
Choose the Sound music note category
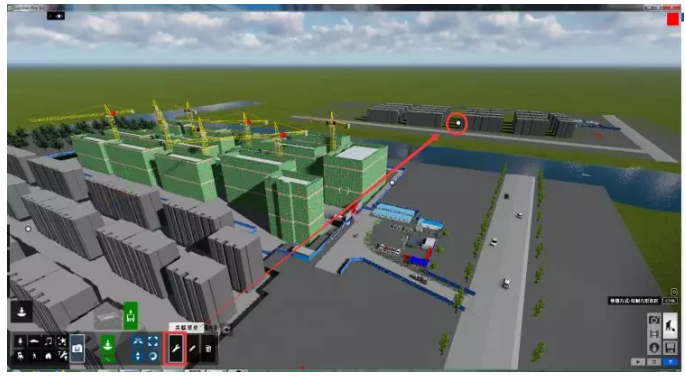pyautogui.click(x=48, y=341)
